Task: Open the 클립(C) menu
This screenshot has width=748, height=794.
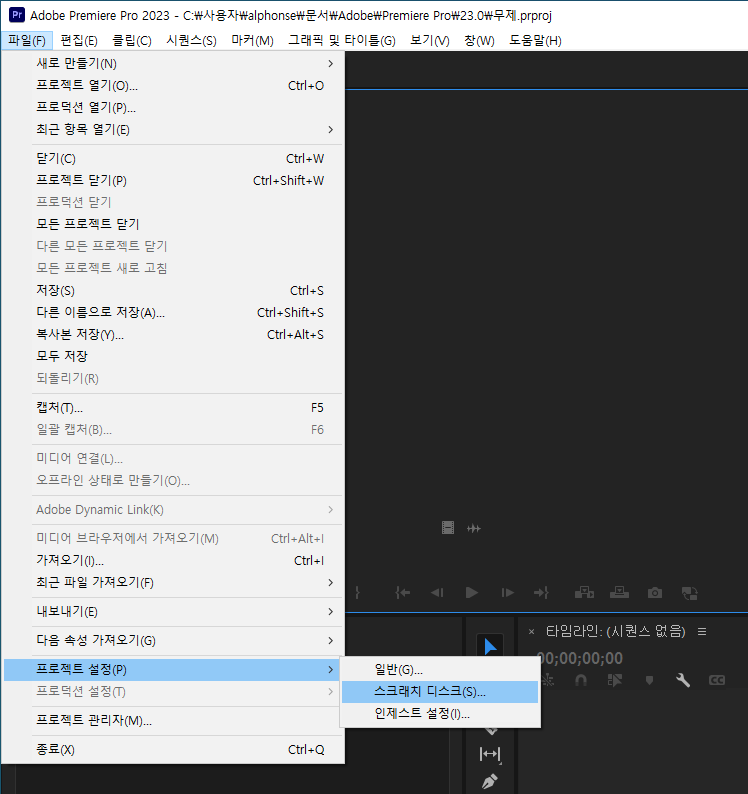Action: (132, 40)
